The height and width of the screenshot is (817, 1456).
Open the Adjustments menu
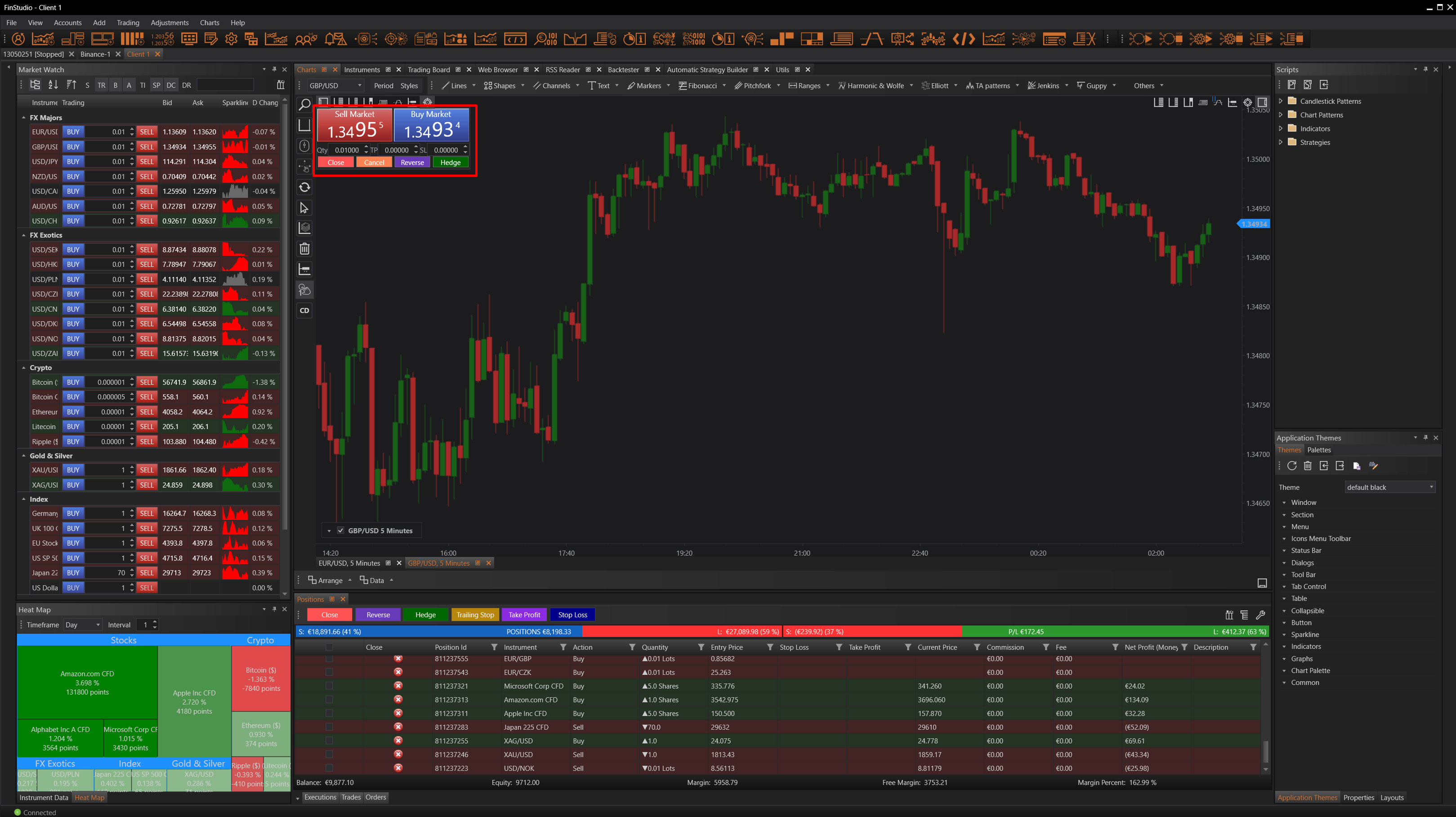pos(170,22)
